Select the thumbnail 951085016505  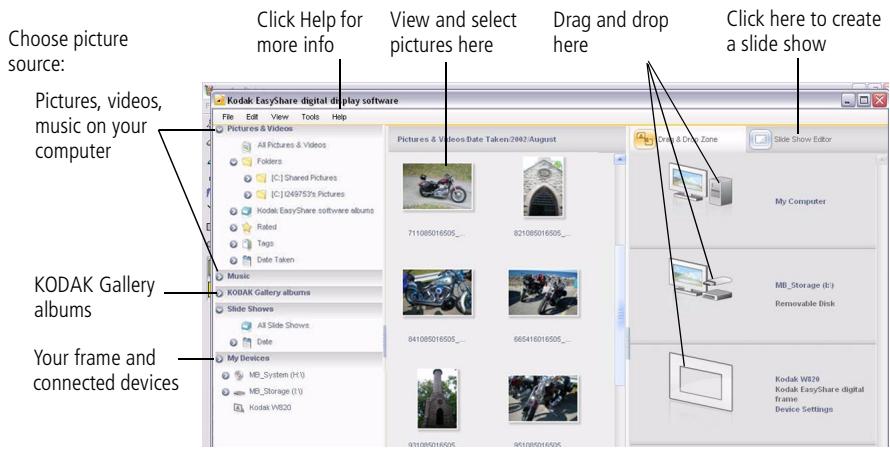543,398
